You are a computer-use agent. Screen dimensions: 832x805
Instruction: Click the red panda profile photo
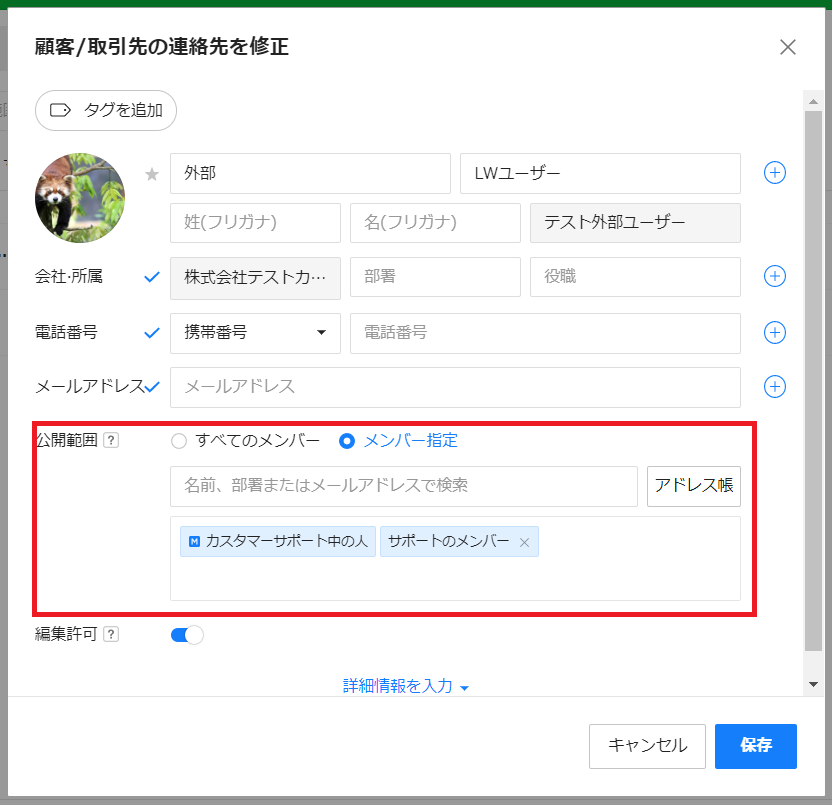(x=80, y=198)
